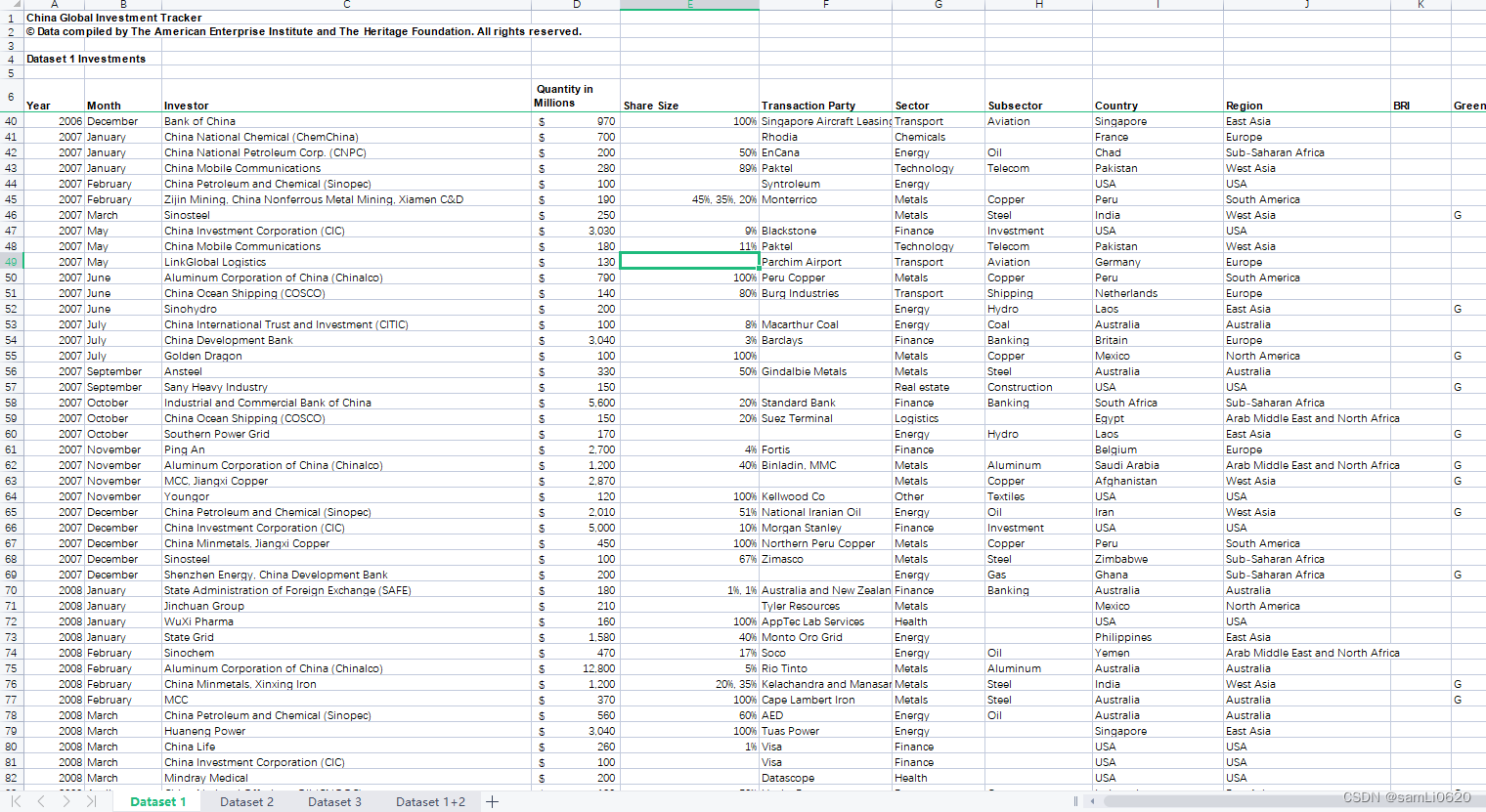The height and width of the screenshot is (812, 1486).
Task: Select the highlighted column E header
Action: coord(689,5)
